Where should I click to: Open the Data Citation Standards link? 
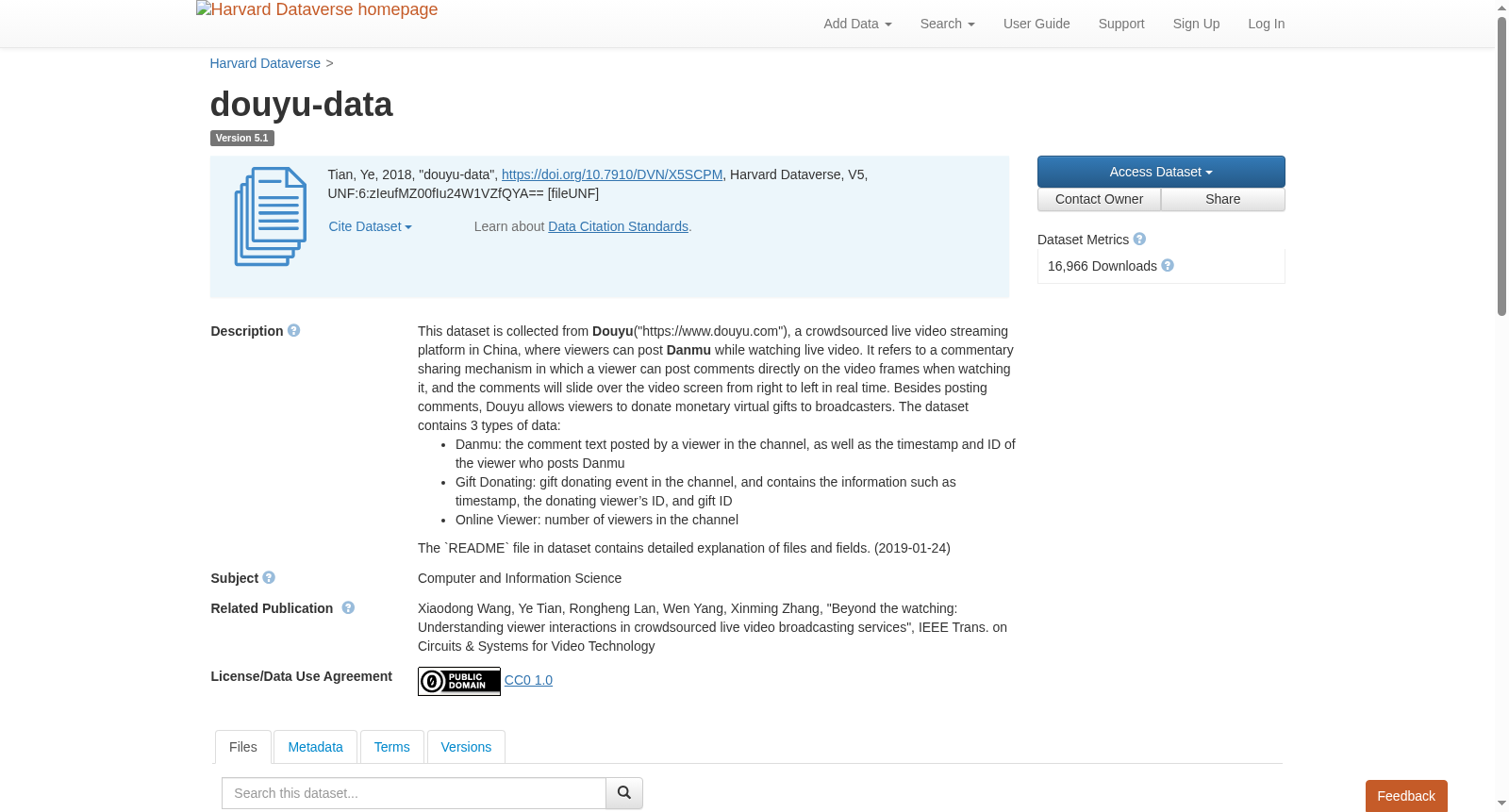pos(618,226)
